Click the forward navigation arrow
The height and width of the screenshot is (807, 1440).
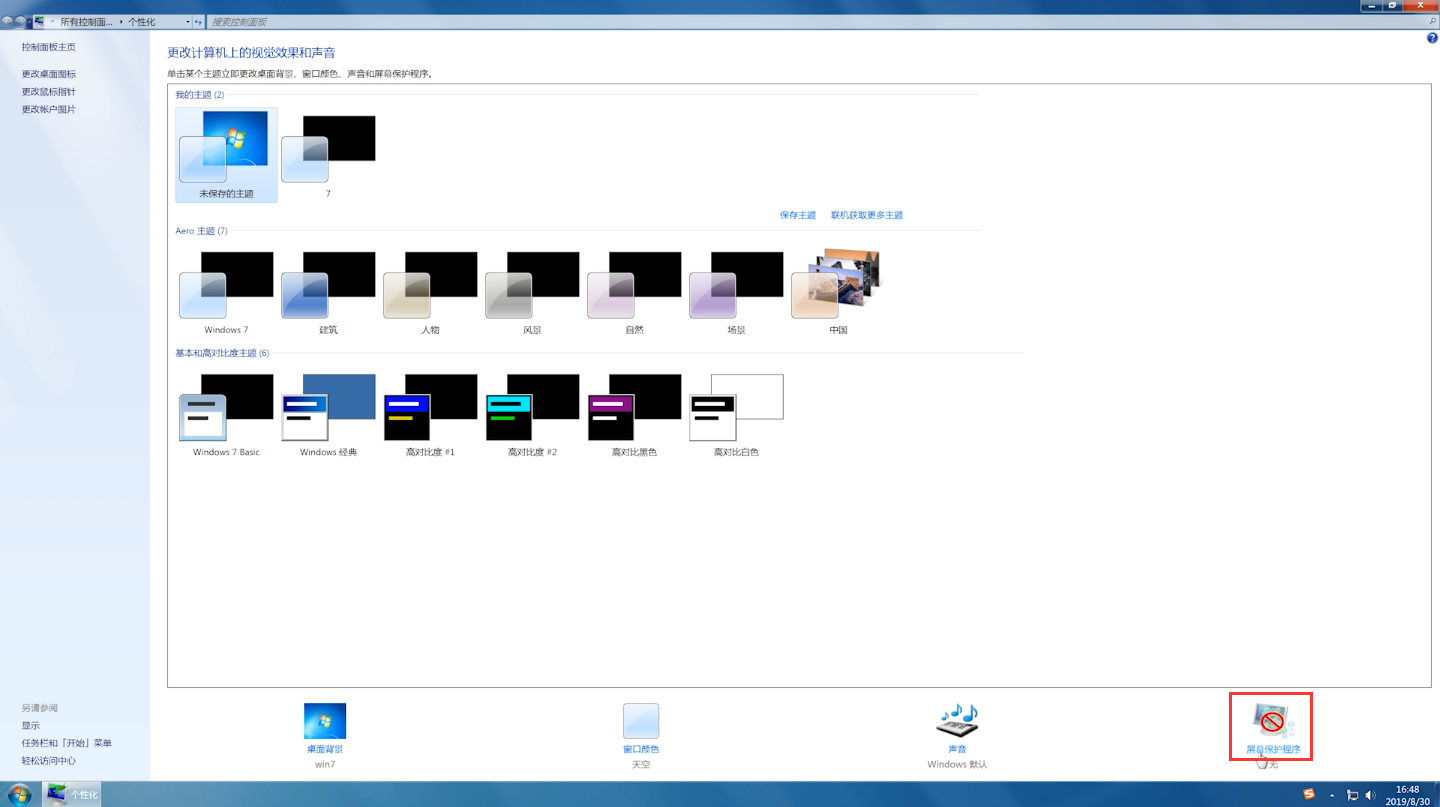pos(20,21)
